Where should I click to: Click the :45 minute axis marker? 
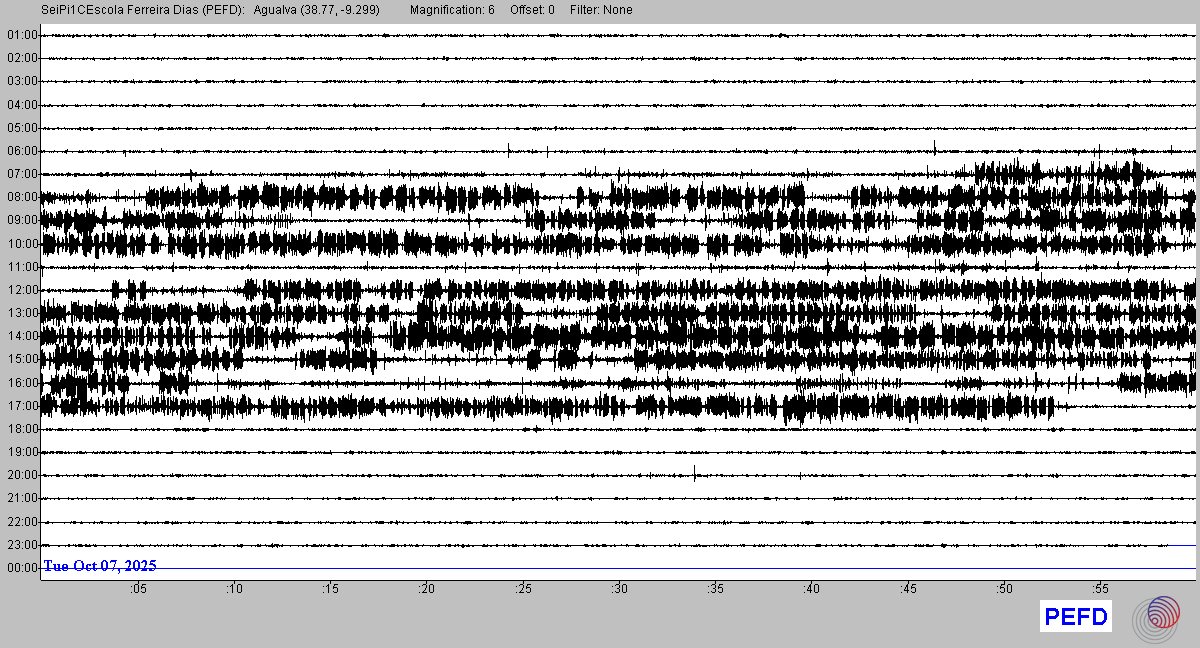(908, 589)
